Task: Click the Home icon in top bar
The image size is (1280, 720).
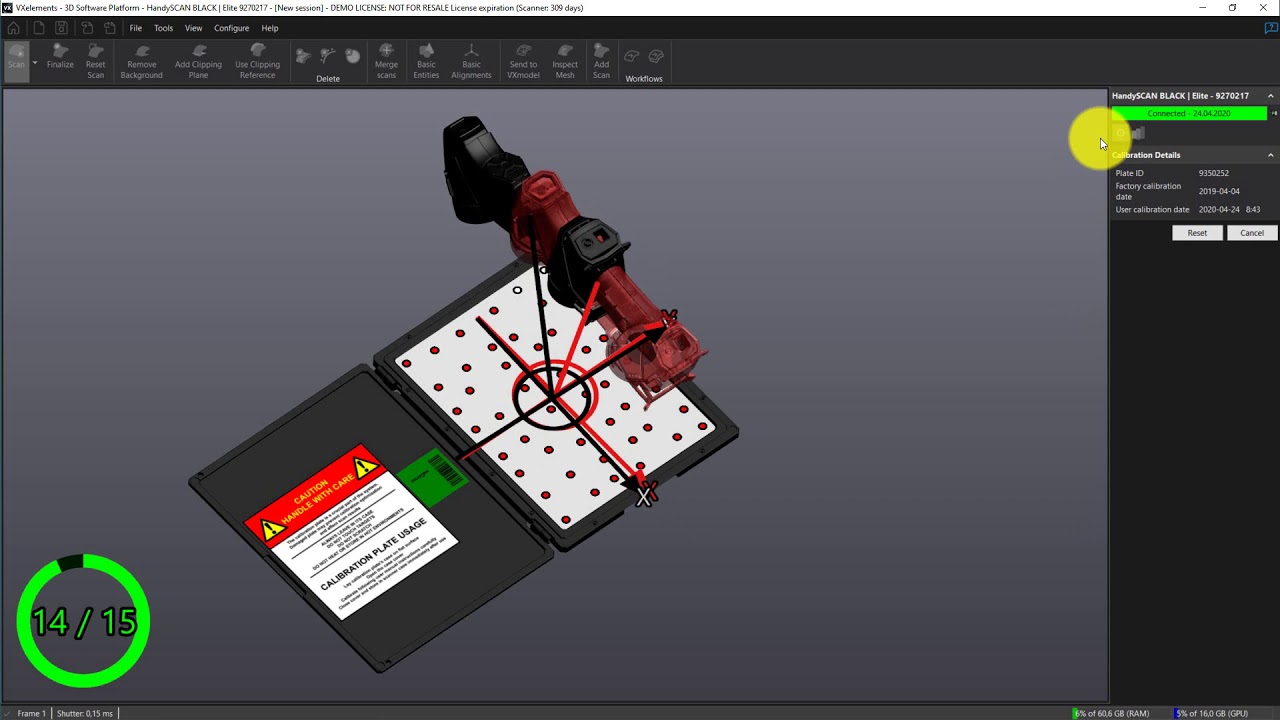Action: pos(13,28)
